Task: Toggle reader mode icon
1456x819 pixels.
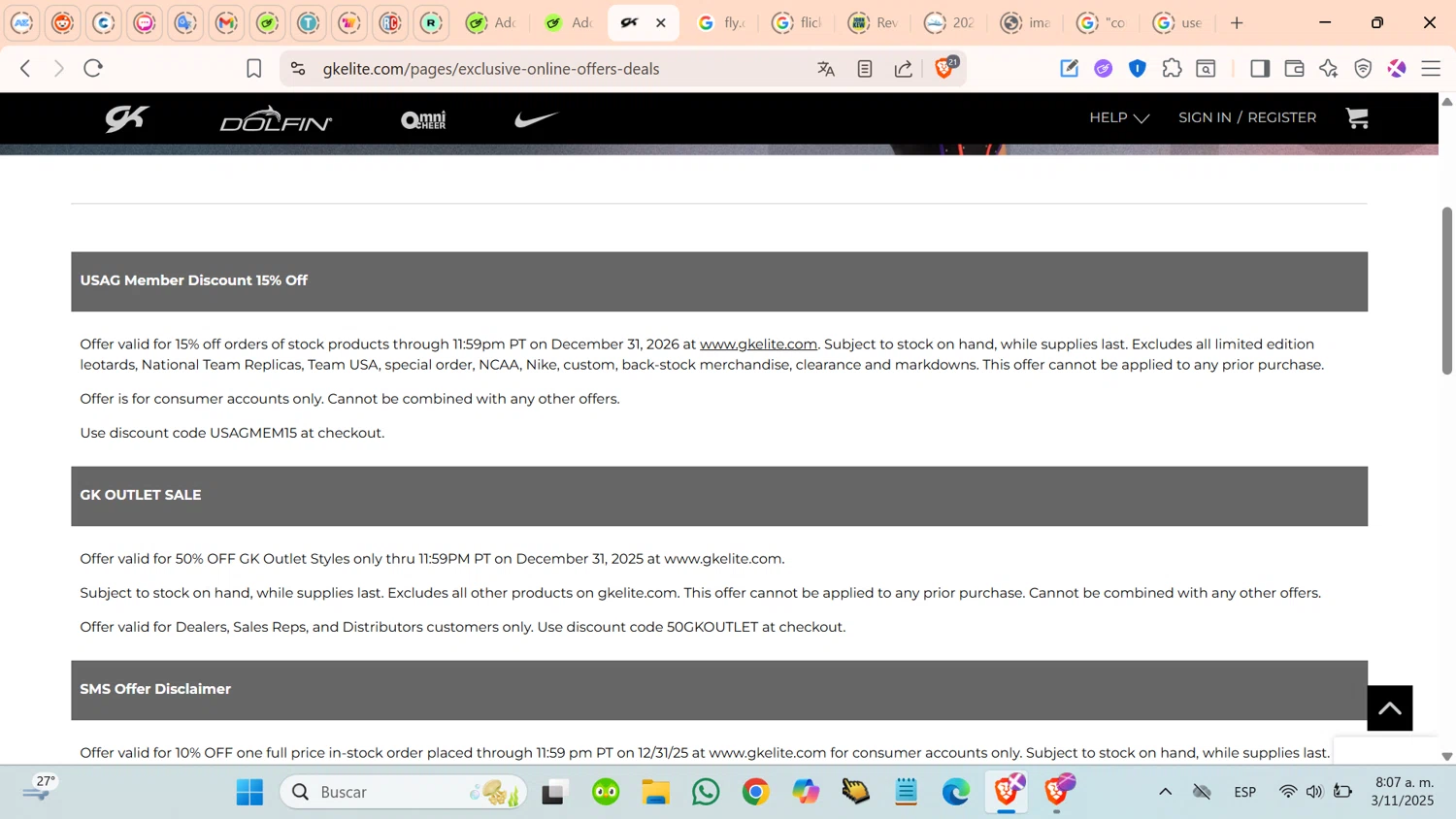Action: point(865,68)
